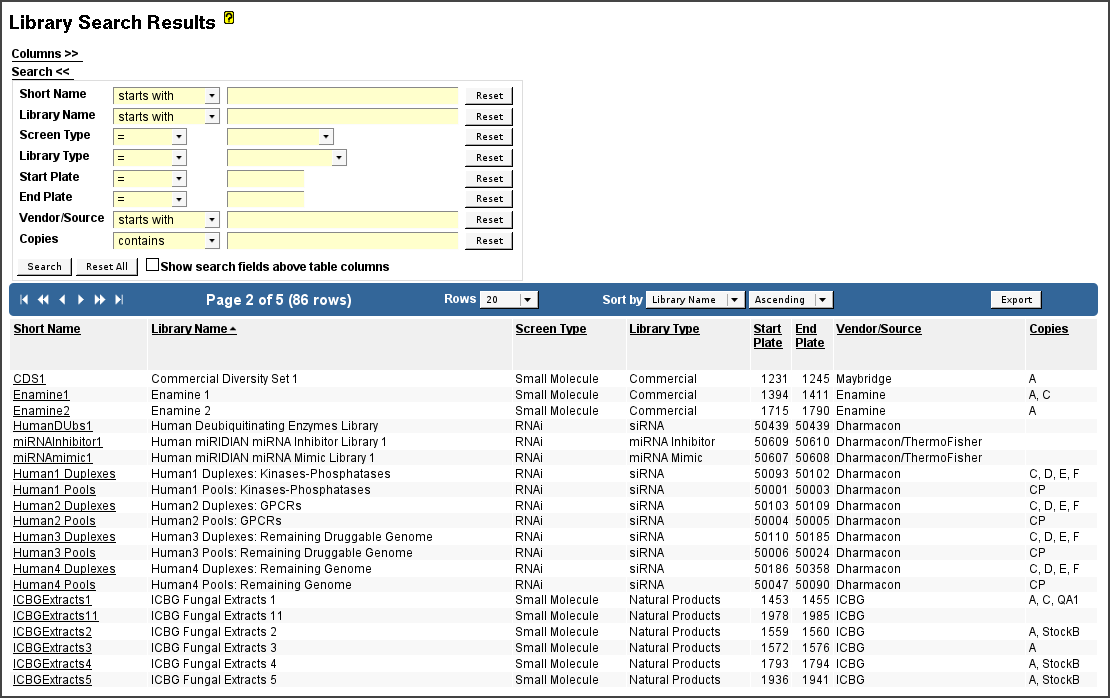Reset the Short Name filter
The width and height of the screenshot is (1110, 698).
489,96
